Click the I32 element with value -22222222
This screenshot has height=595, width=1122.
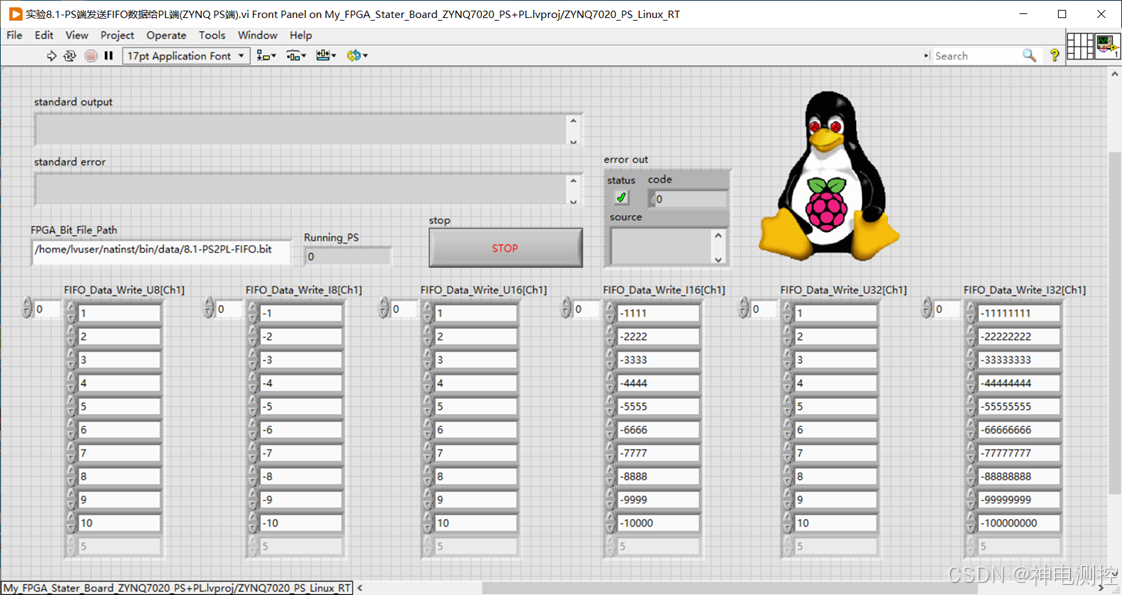[x=1019, y=336]
